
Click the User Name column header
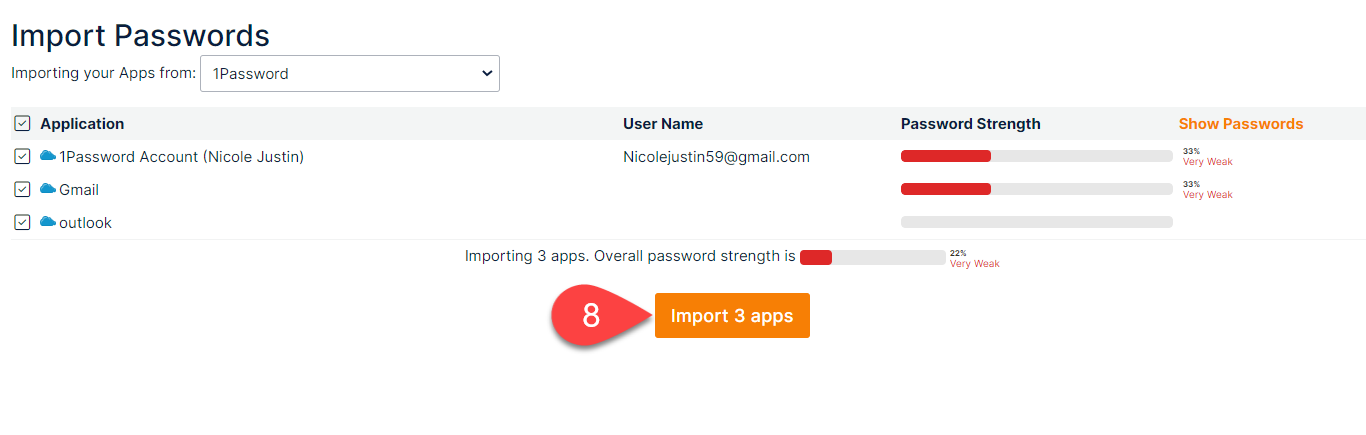coord(663,124)
